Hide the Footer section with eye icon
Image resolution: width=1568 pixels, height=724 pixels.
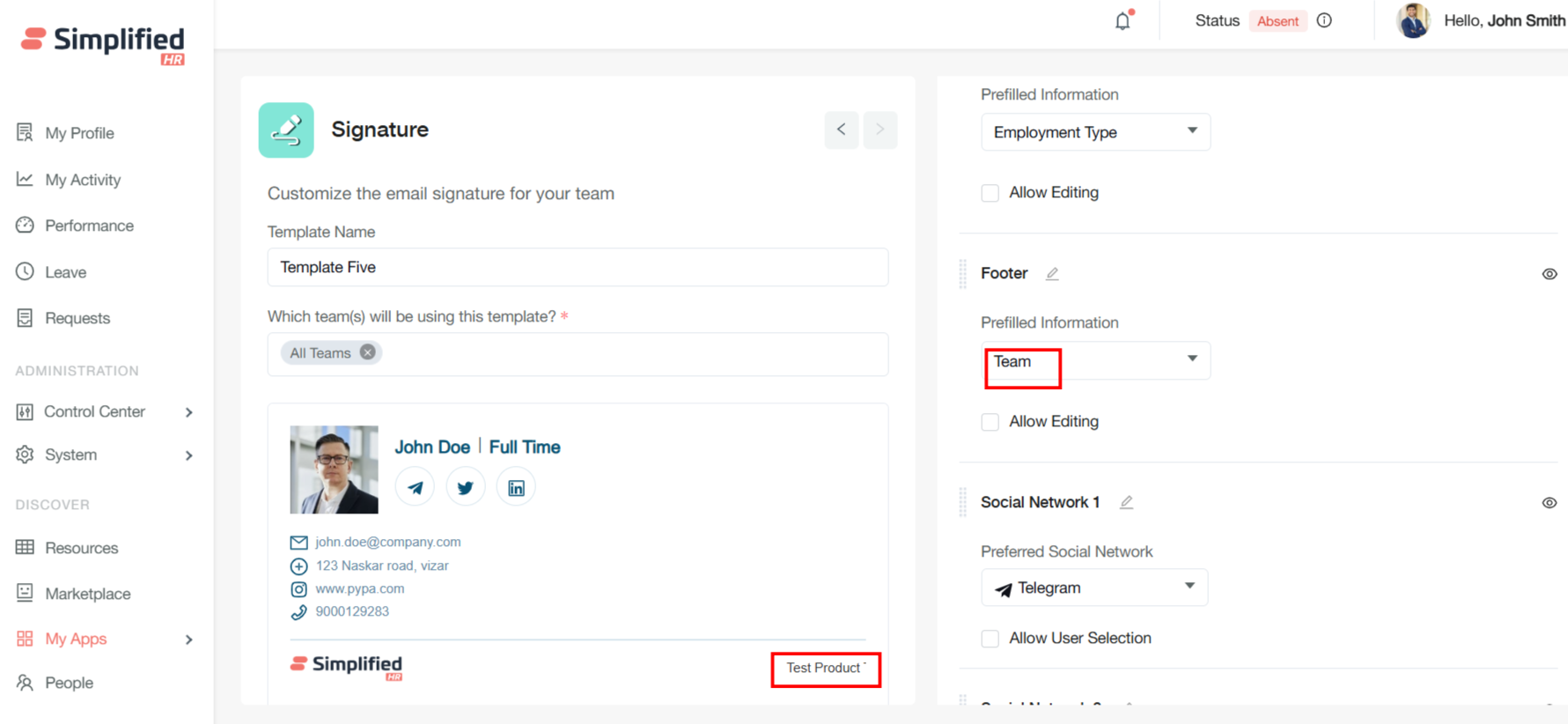[1549, 274]
